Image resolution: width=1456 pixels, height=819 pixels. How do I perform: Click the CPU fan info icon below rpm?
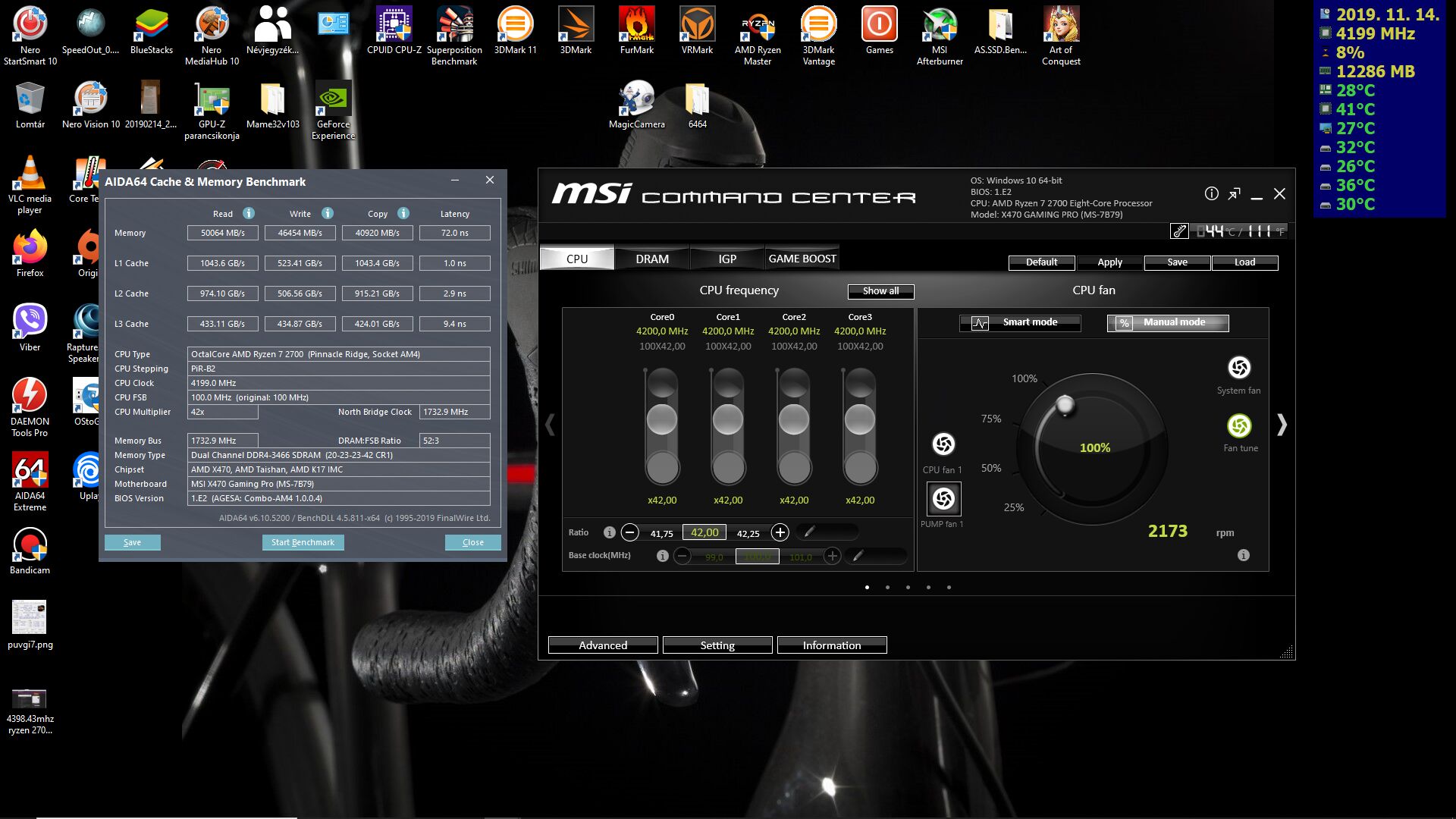1243,555
